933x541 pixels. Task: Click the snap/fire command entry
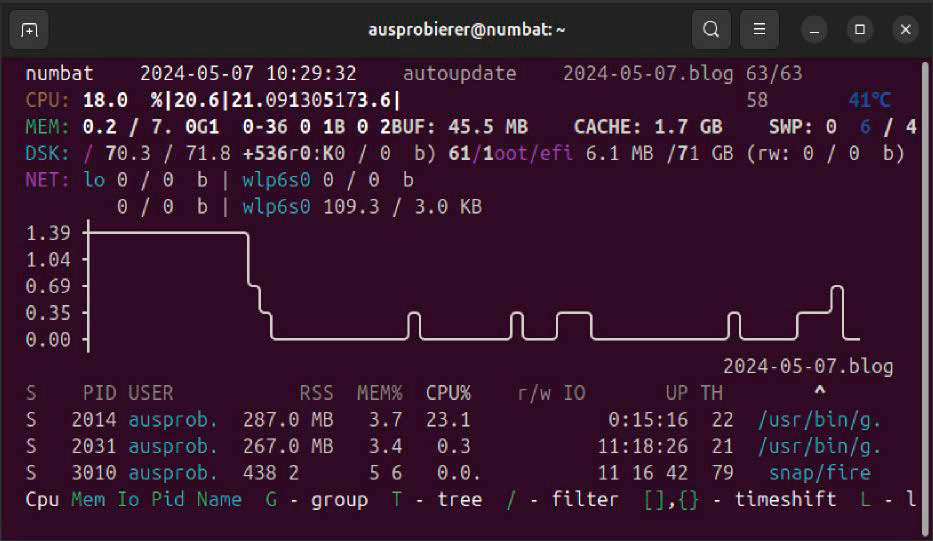pyautogui.click(x=819, y=473)
